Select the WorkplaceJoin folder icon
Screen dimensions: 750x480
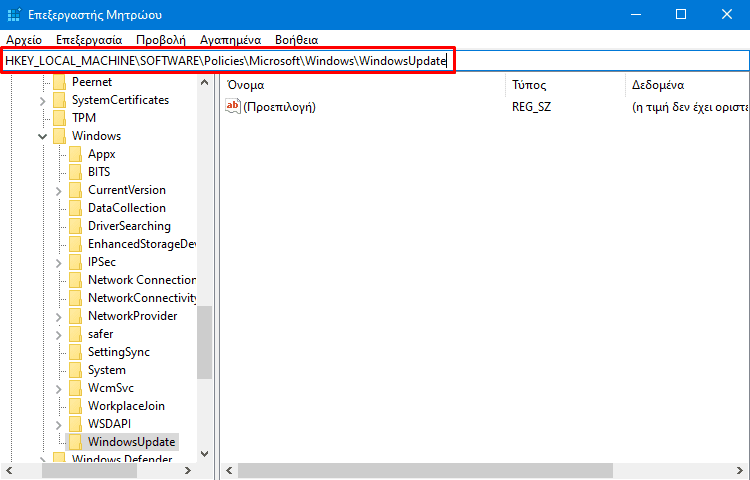pos(75,406)
